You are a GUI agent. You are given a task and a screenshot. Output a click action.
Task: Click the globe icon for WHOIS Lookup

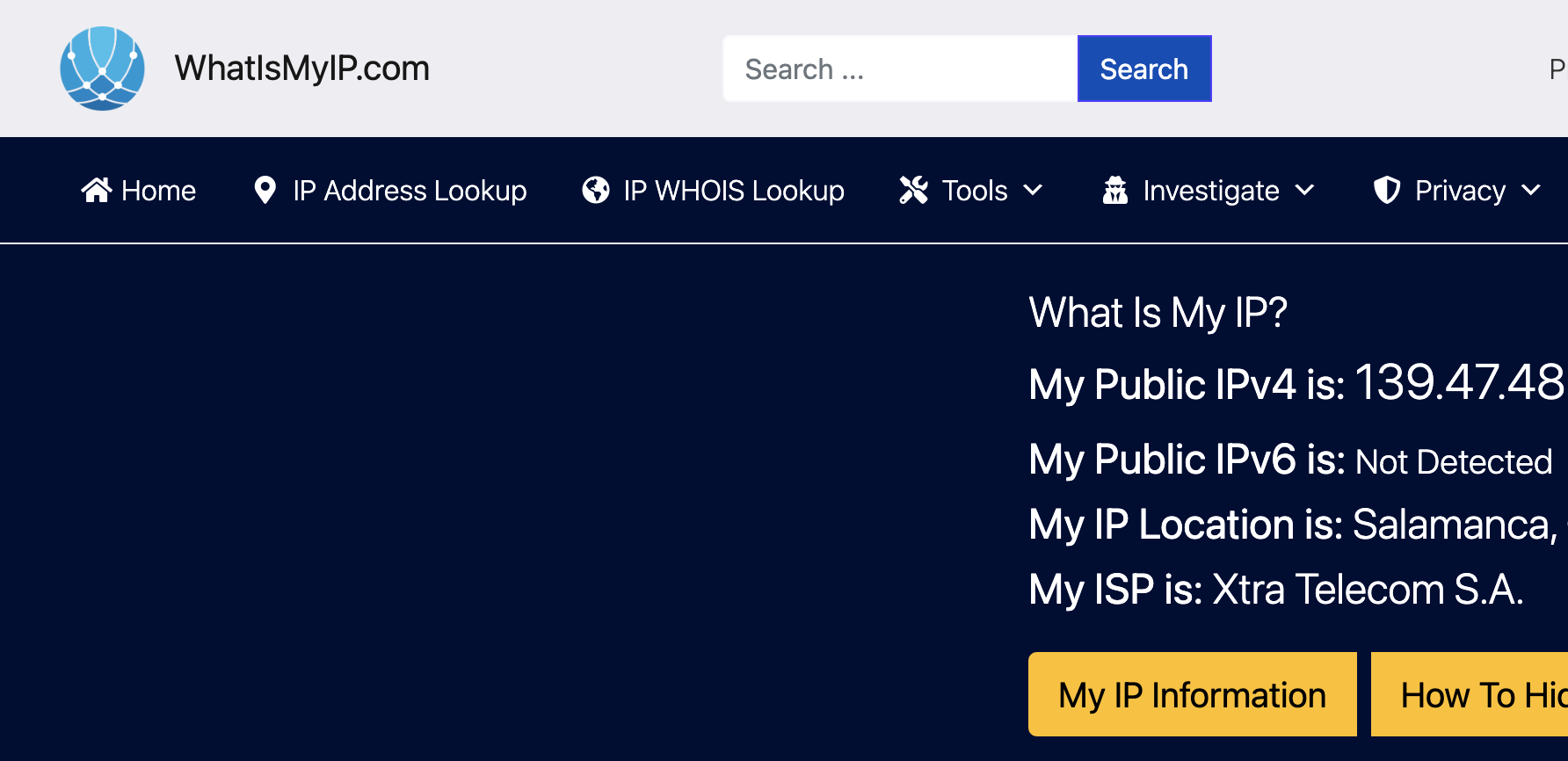[596, 190]
